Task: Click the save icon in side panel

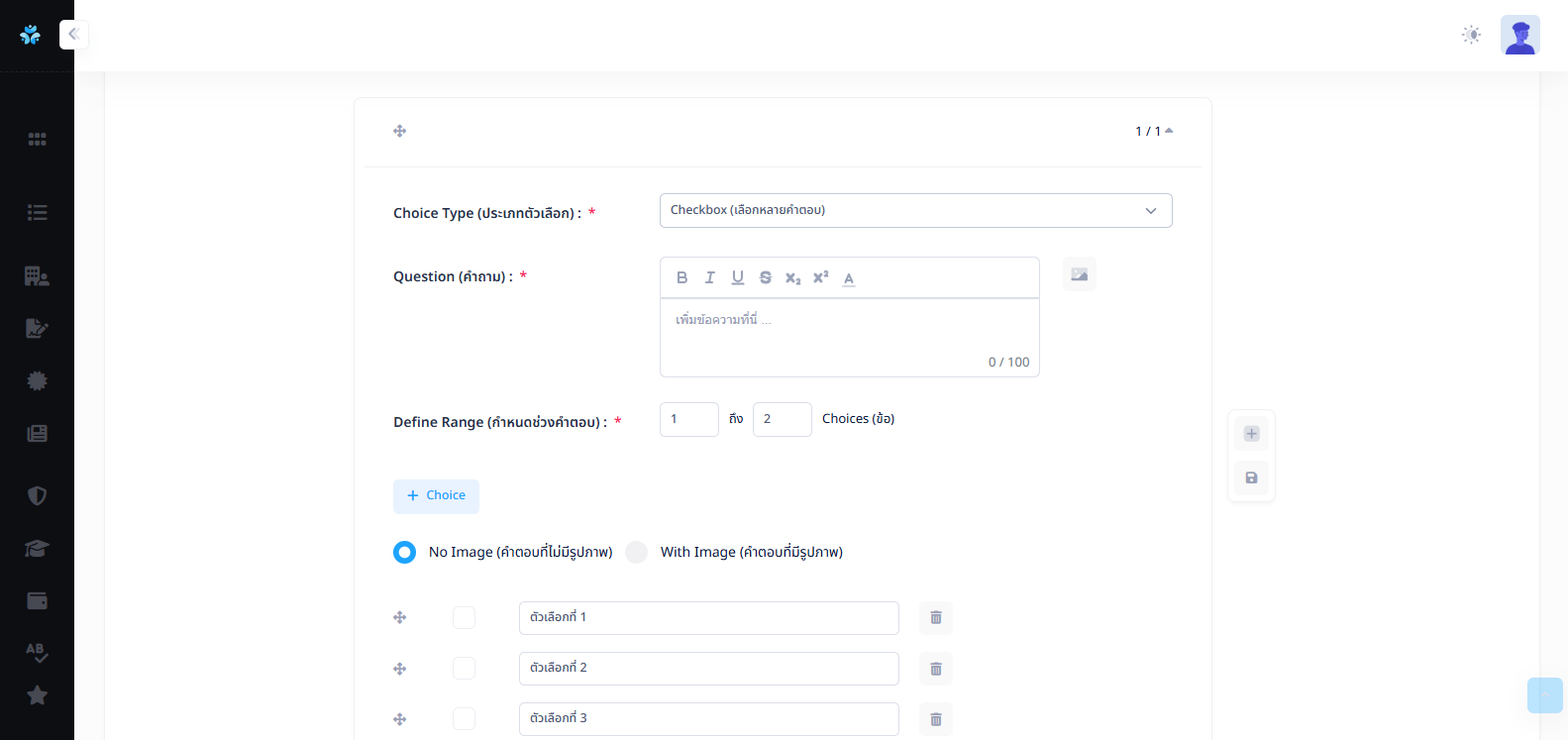Action: click(x=1251, y=477)
